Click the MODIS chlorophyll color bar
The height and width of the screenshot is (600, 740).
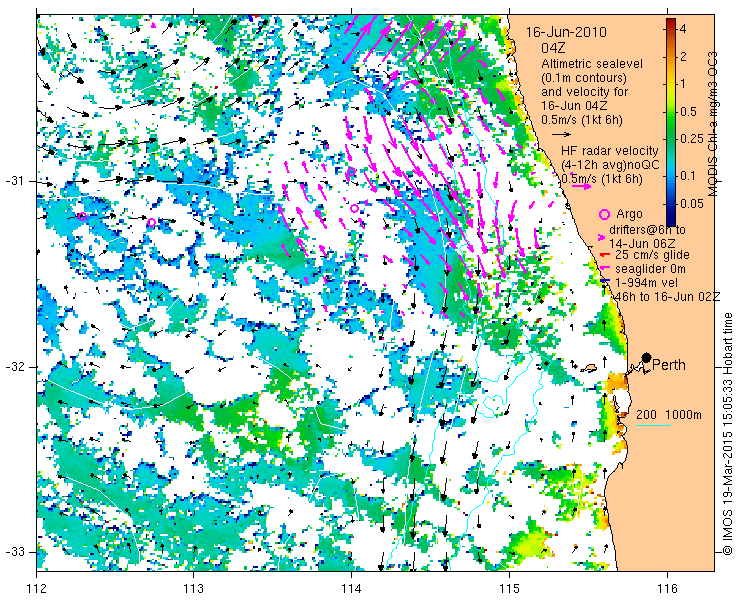(671, 122)
